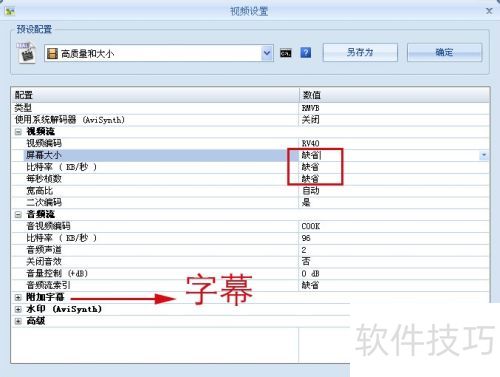
Task: Expand the 高级 section
Action: point(18,321)
